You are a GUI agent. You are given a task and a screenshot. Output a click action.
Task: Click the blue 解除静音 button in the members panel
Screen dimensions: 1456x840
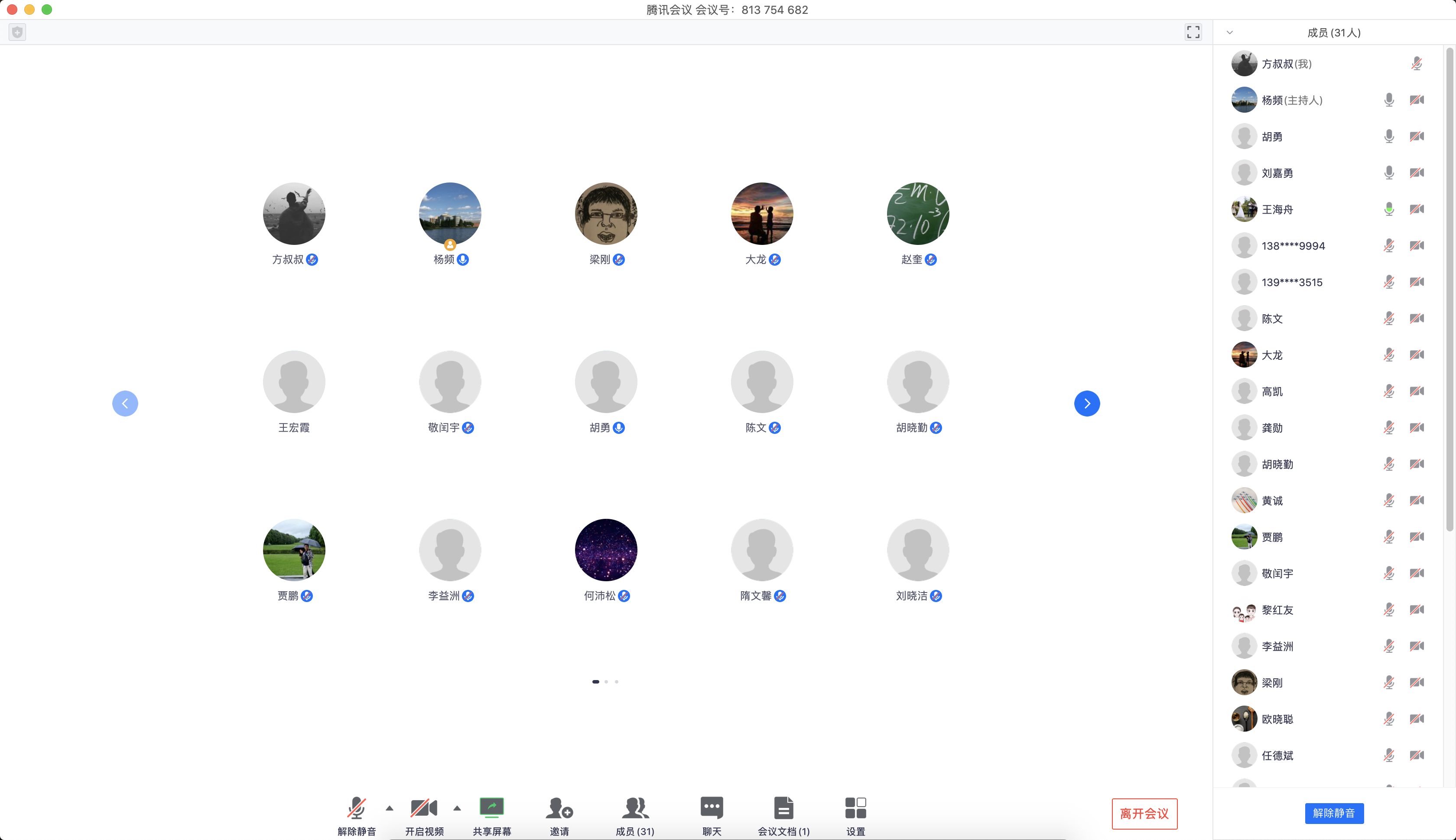click(x=1334, y=813)
